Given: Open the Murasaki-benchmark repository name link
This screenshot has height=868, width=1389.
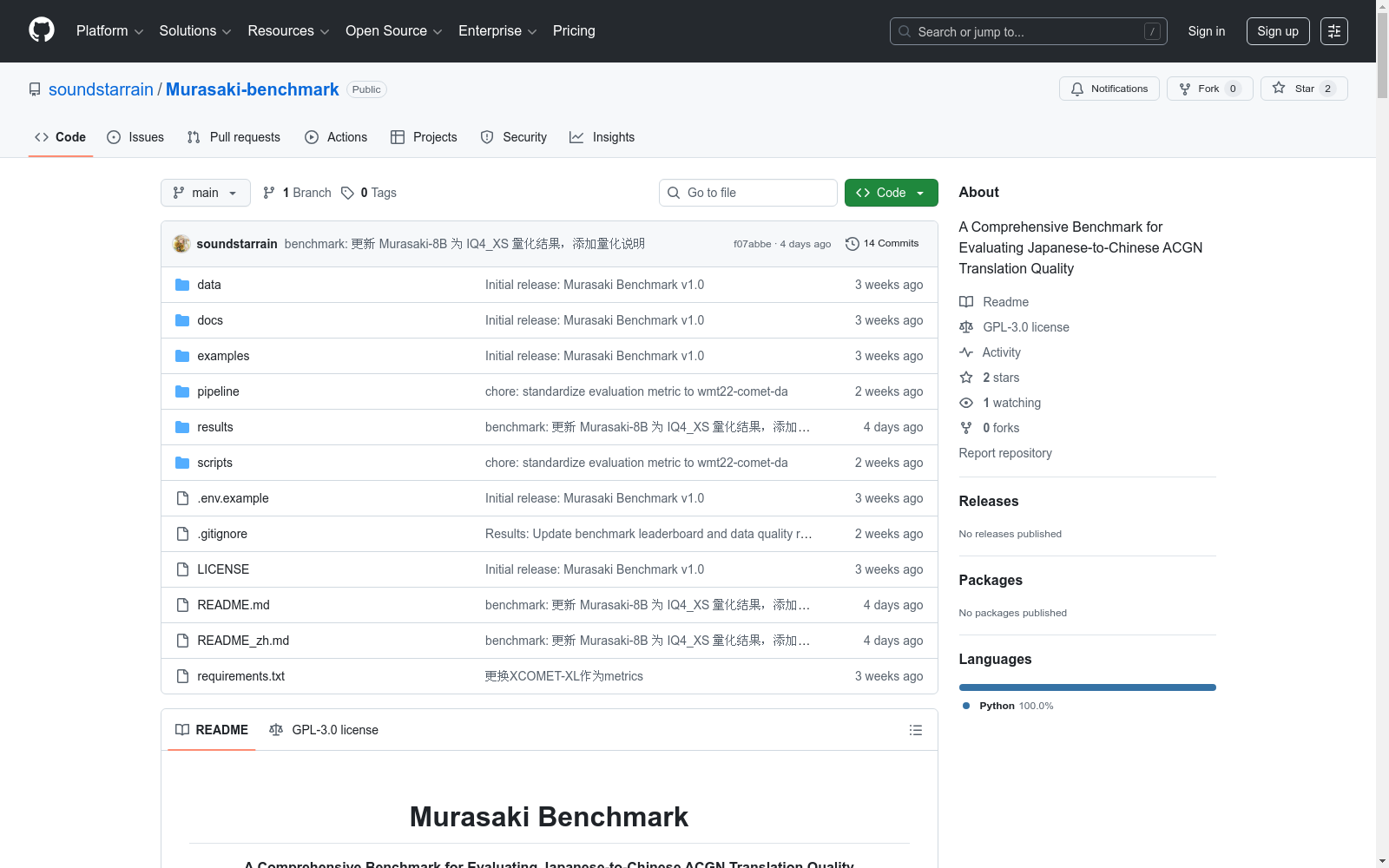Looking at the screenshot, I should [x=252, y=89].
